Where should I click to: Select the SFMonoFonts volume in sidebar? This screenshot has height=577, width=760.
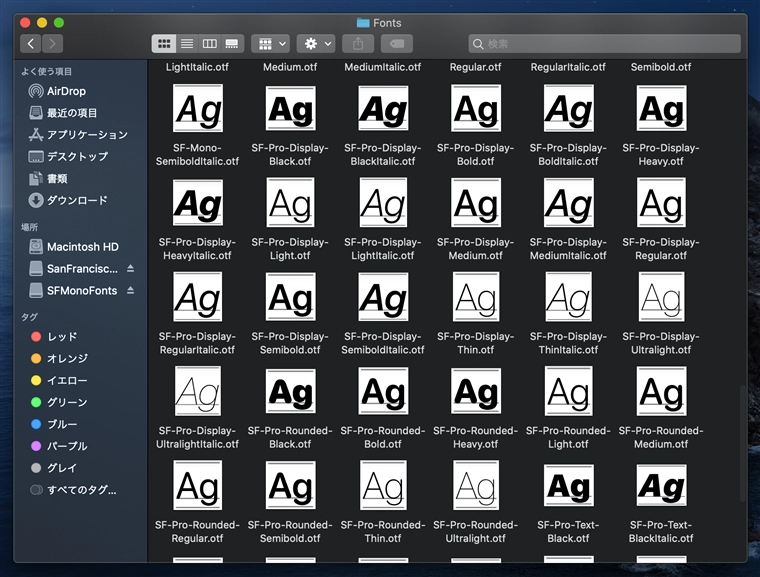click(74, 290)
